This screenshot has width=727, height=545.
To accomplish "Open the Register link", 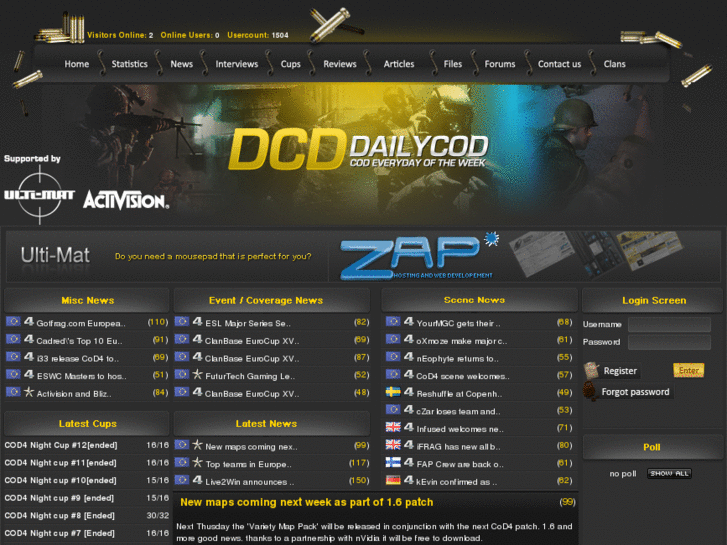I will tap(620, 371).
